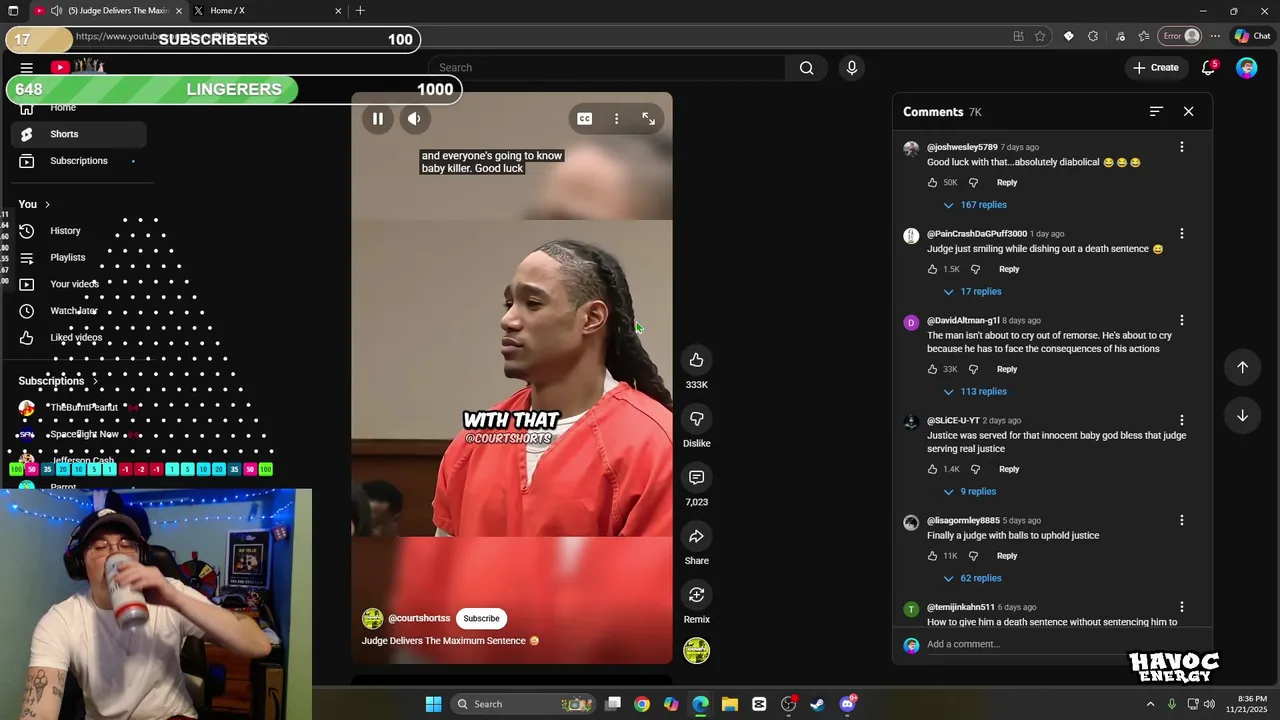Screen dimensions: 1280x720
Task: Bookmark this page with the star icon
Action: point(1041,36)
